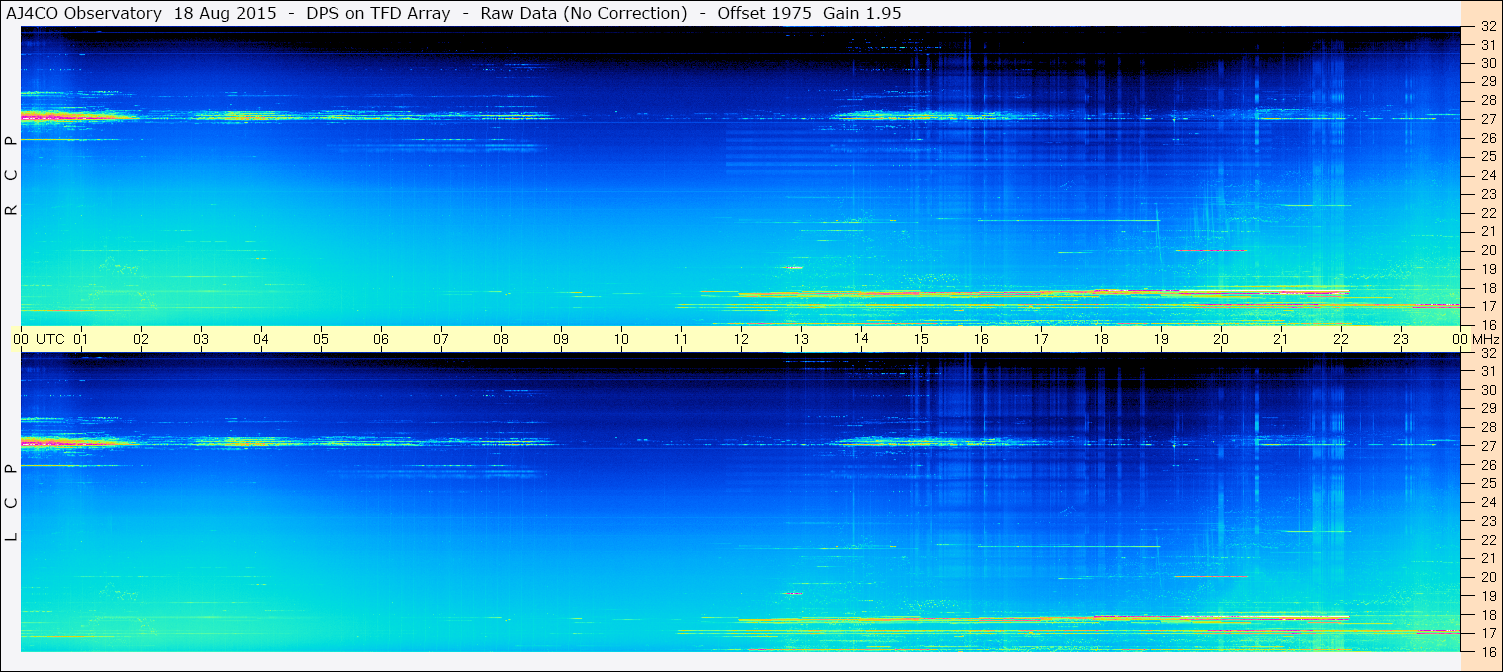
Task: Select hour marker 05 on time axis
Action: coord(321,339)
